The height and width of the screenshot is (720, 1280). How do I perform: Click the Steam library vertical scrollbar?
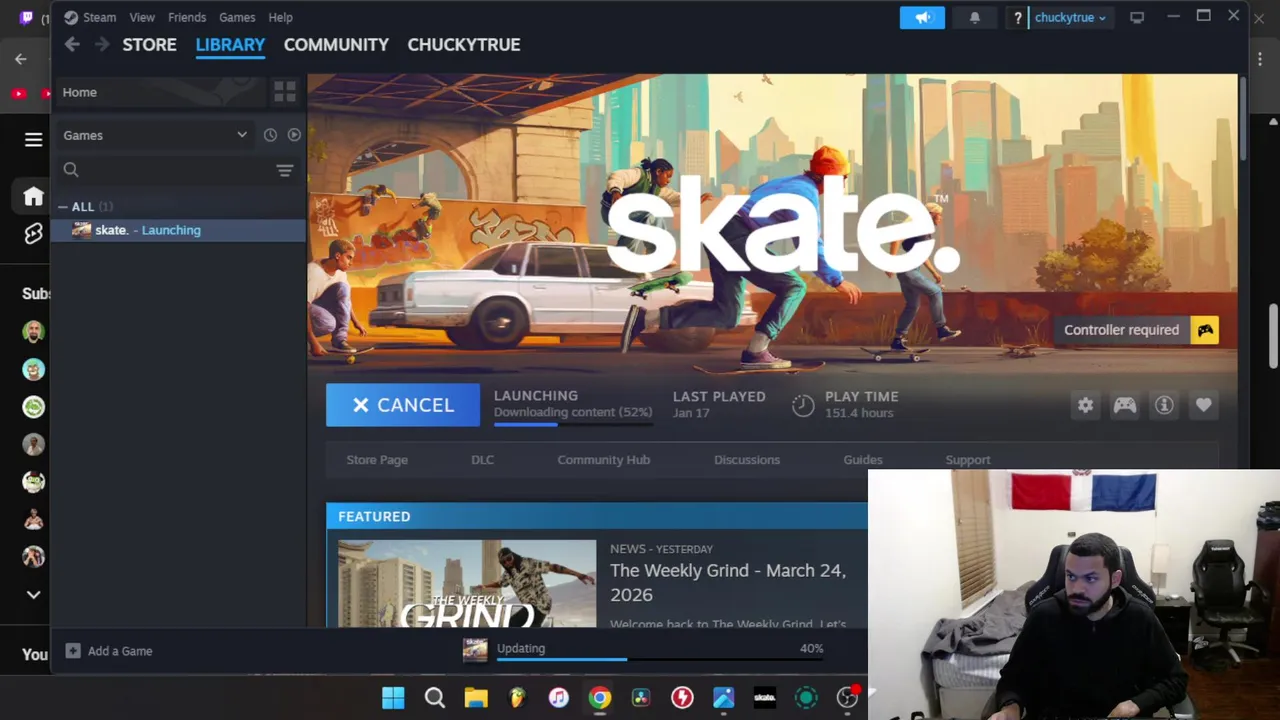[x=1243, y=118]
